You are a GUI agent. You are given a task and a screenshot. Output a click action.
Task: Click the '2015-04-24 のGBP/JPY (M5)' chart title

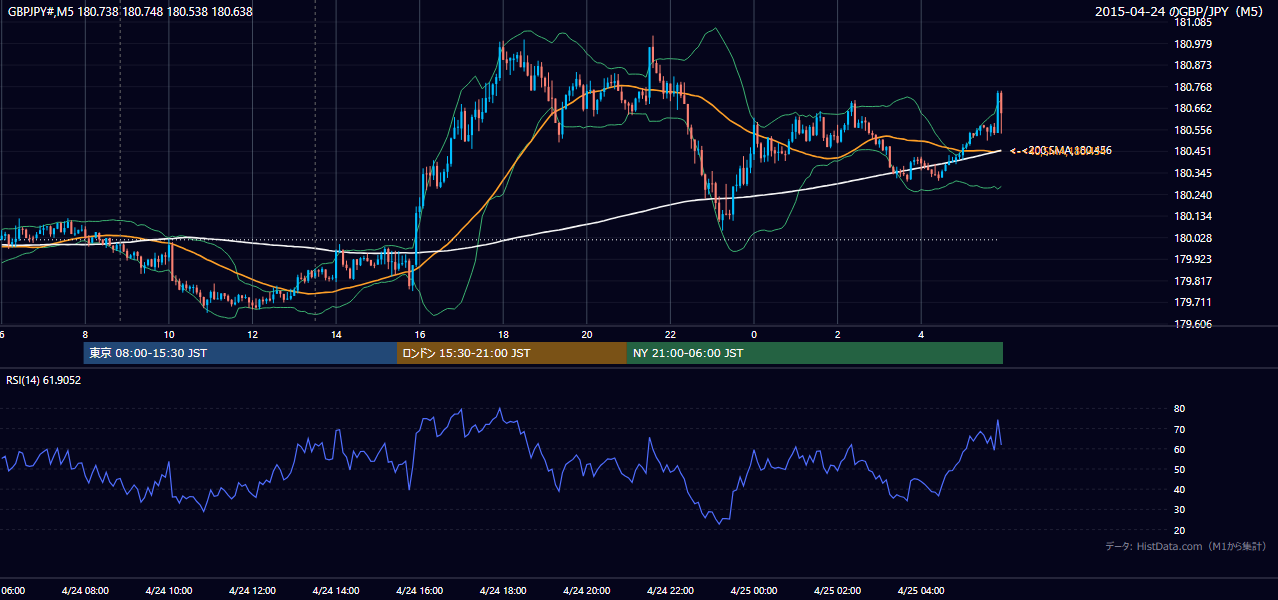[x=1180, y=12]
